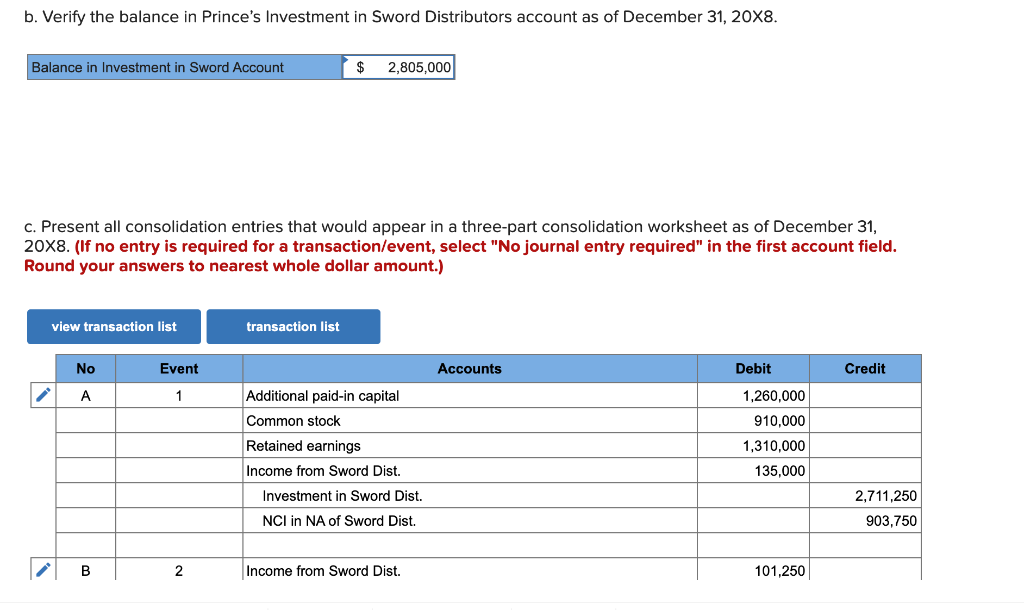Click the Debit column header

[753, 368]
